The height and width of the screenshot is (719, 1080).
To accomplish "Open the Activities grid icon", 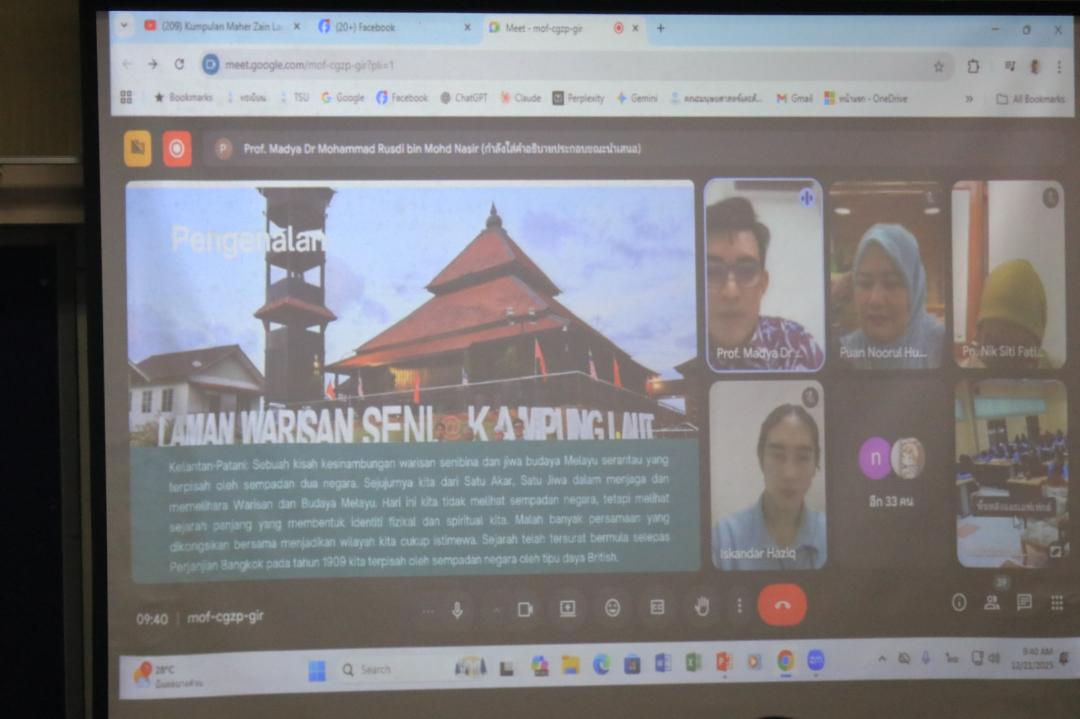I will tap(1056, 602).
